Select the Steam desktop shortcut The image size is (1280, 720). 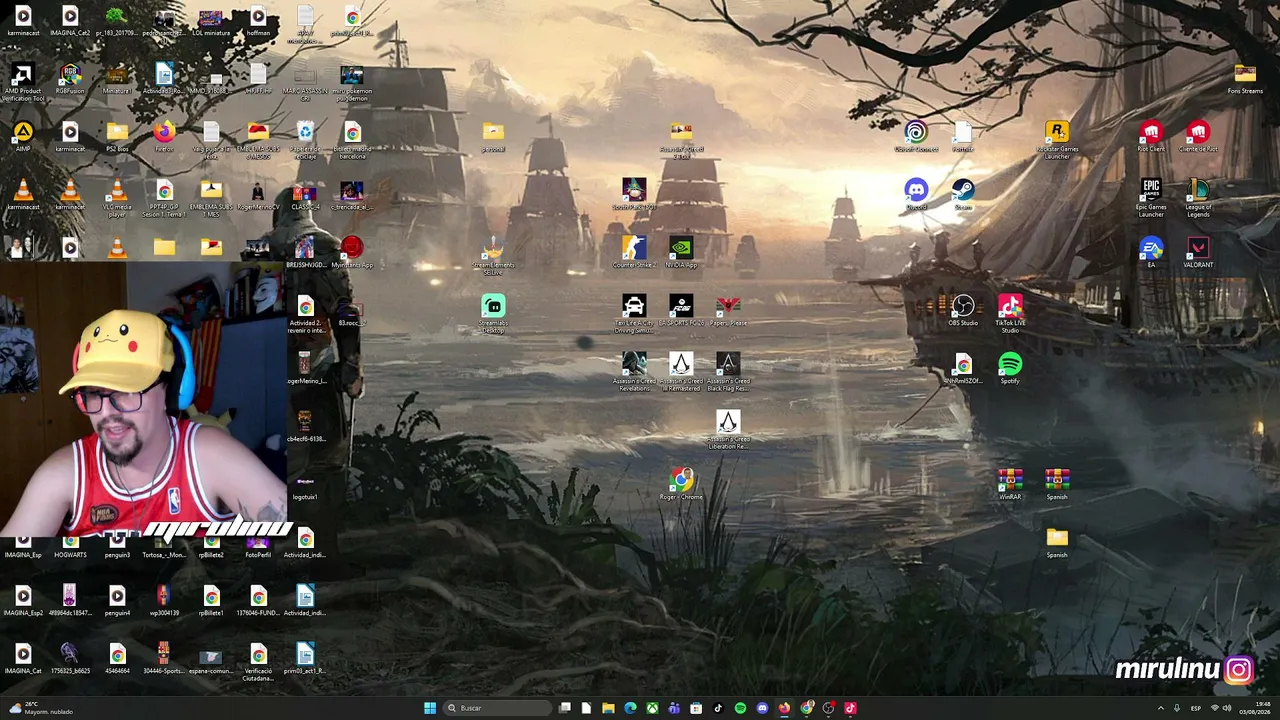coord(963,195)
